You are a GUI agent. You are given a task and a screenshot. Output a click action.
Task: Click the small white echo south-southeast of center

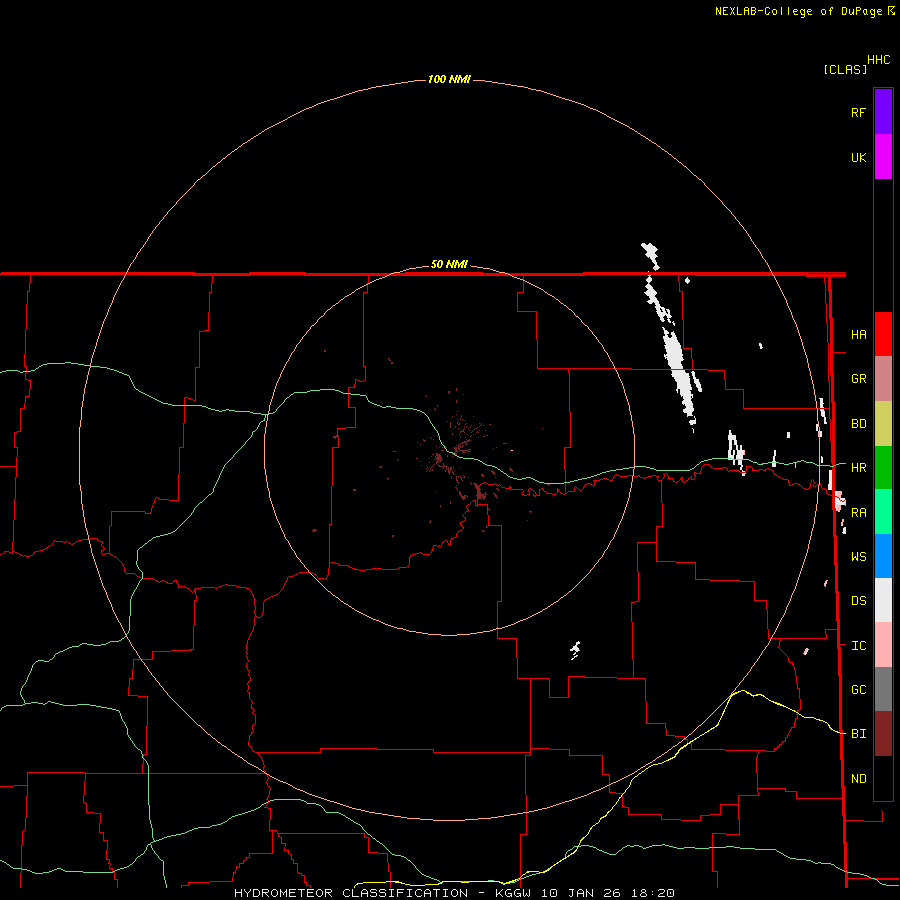[575, 650]
